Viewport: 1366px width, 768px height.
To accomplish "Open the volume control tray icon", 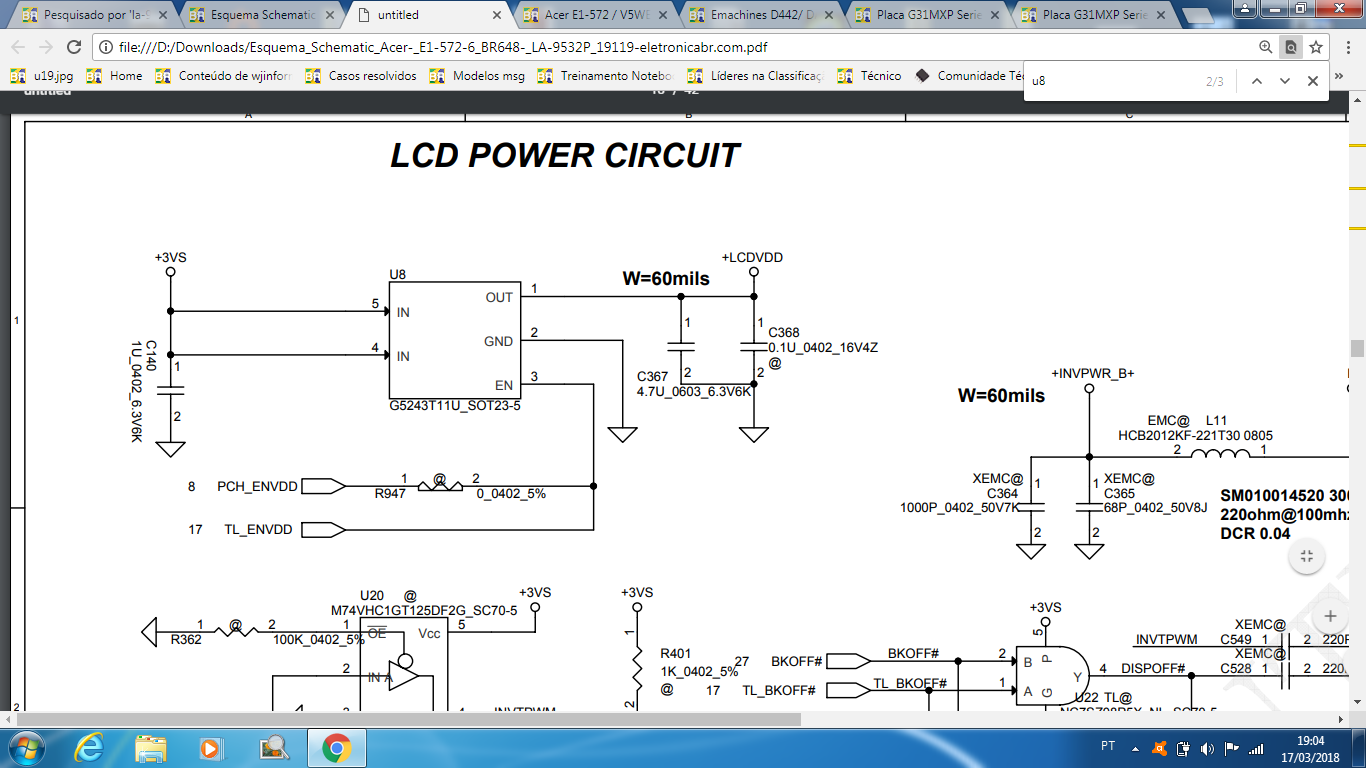I will (x=1208, y=748).
